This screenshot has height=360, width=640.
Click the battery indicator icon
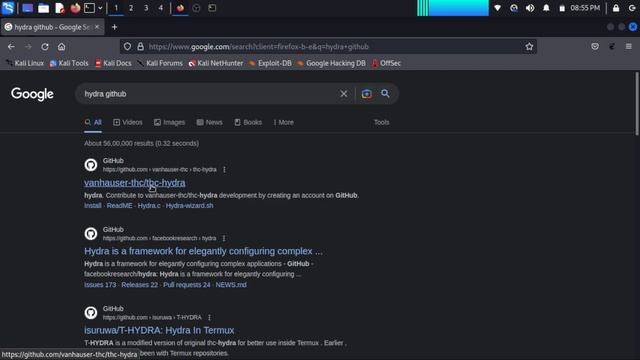pyautogui.click(x=562, y=8)
